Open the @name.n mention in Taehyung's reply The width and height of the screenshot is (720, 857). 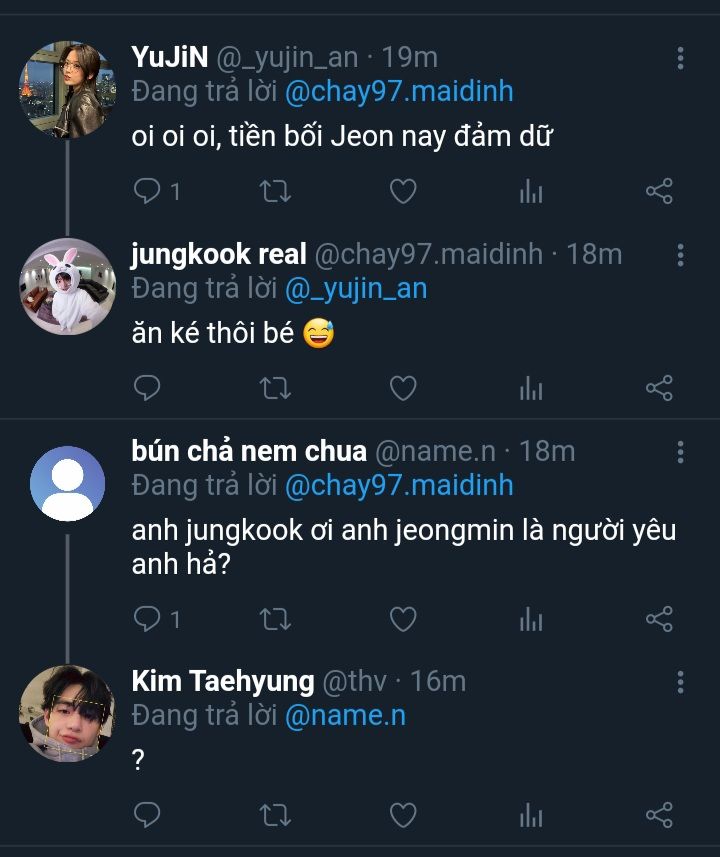click(x=345, y=715)
